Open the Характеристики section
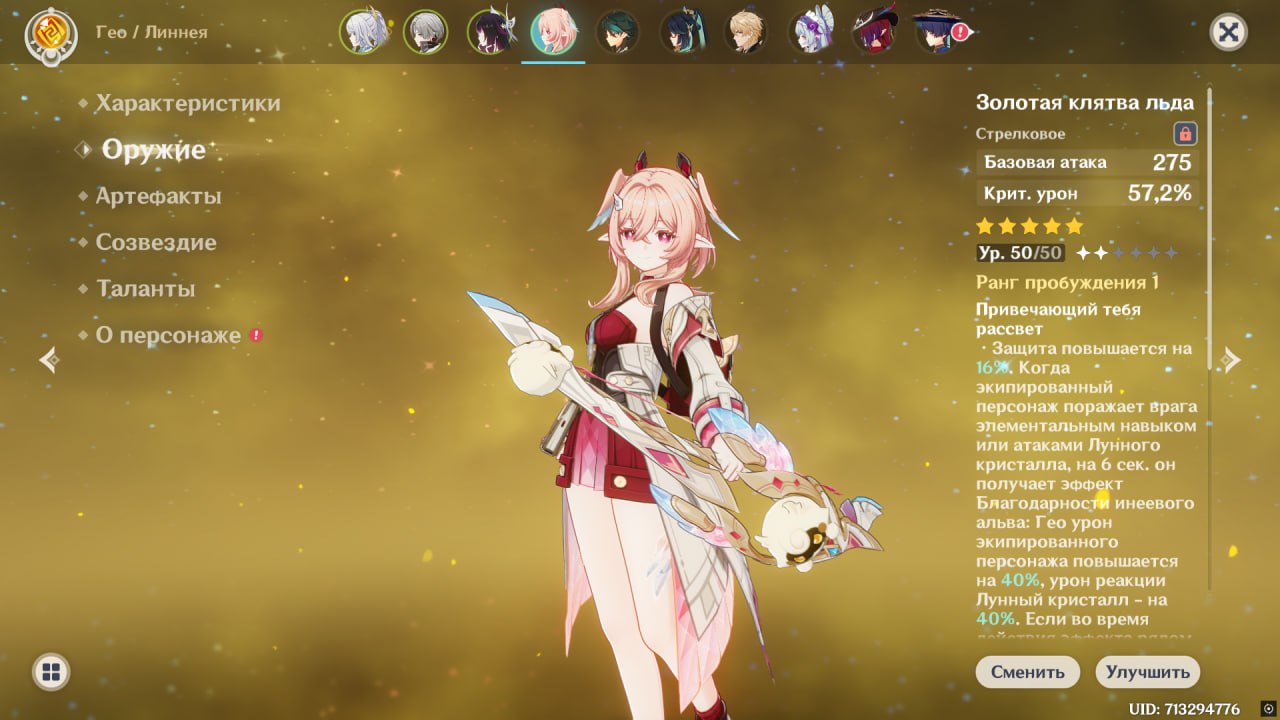This screenshot has height=720, width=1280. 187,103
